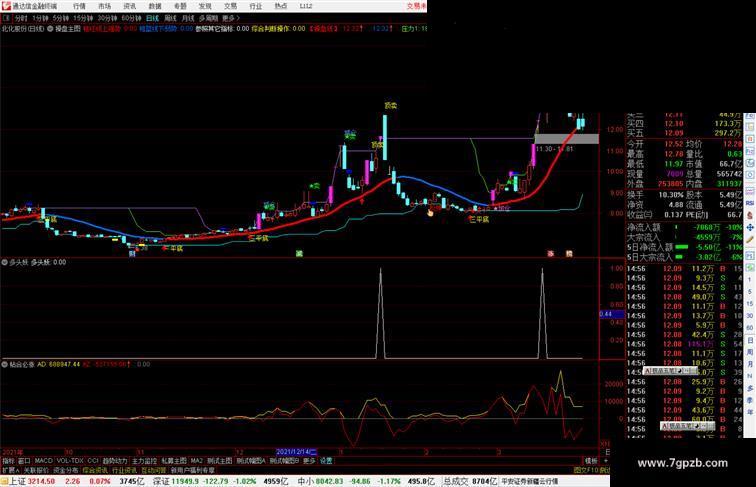Select the 私募主图 indicator tab

174,461
